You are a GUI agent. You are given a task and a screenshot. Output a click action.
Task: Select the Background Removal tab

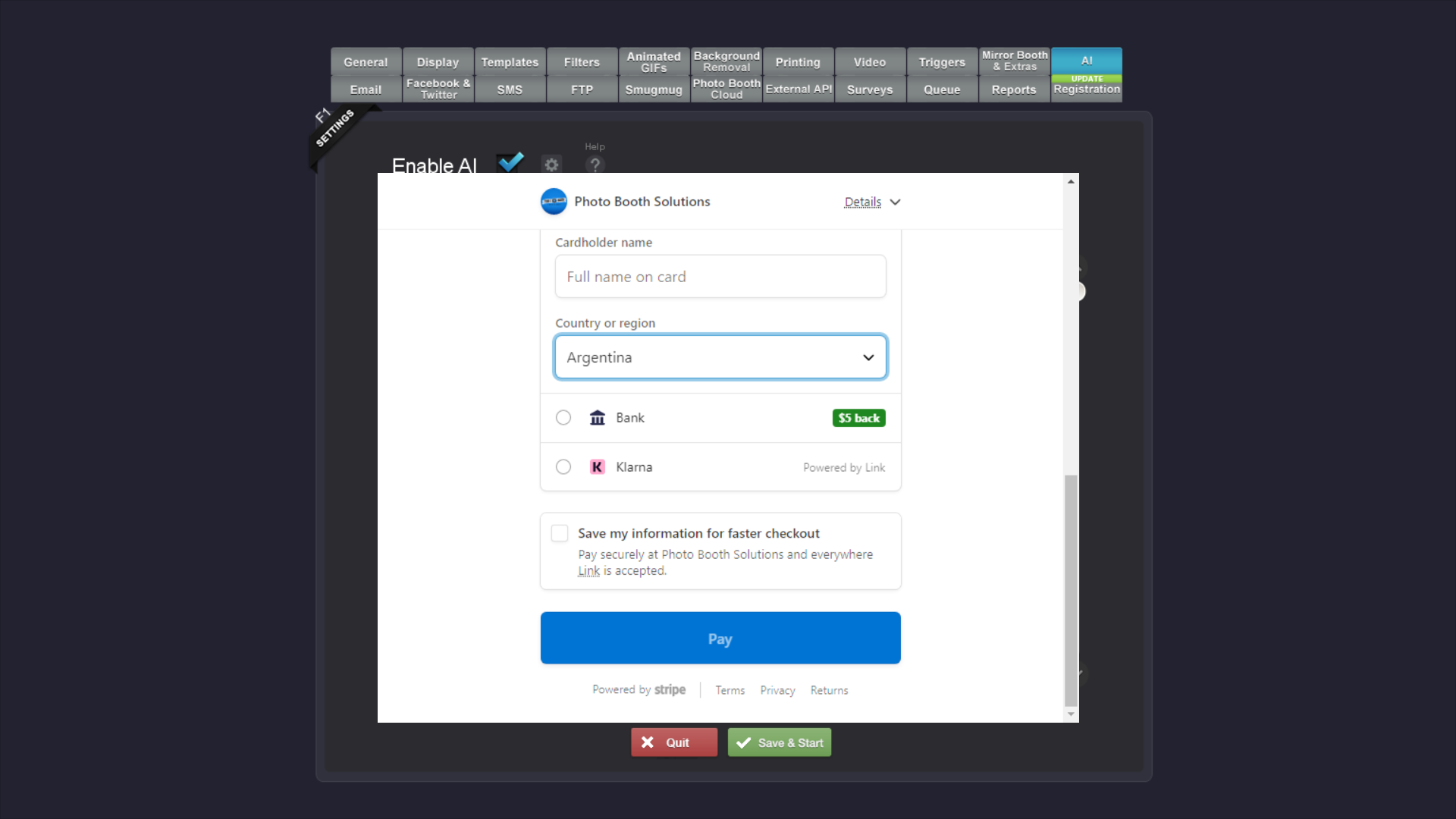tap(726, 61)
